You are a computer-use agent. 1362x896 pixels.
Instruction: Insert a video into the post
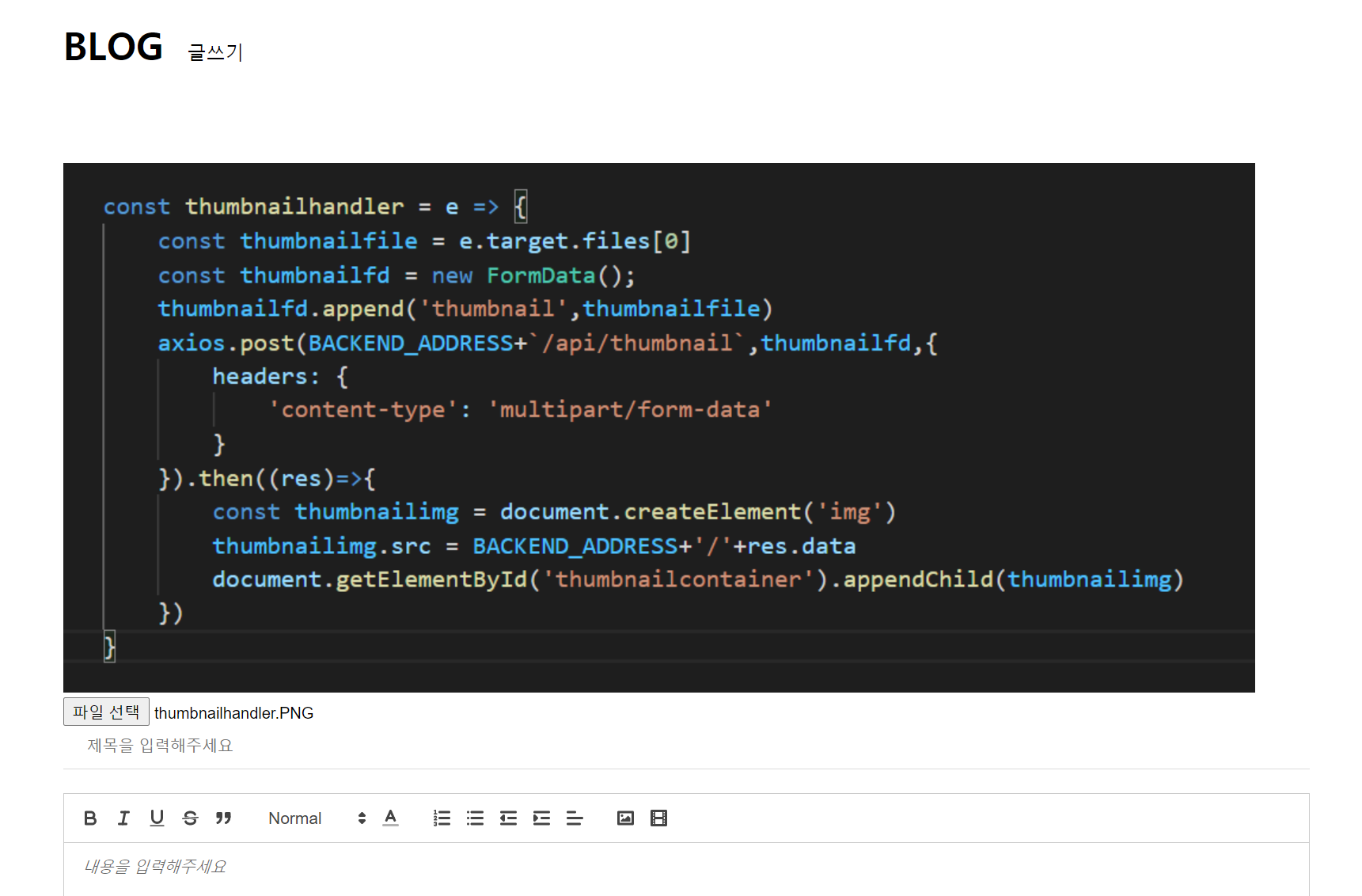click(x=658, y=818)
